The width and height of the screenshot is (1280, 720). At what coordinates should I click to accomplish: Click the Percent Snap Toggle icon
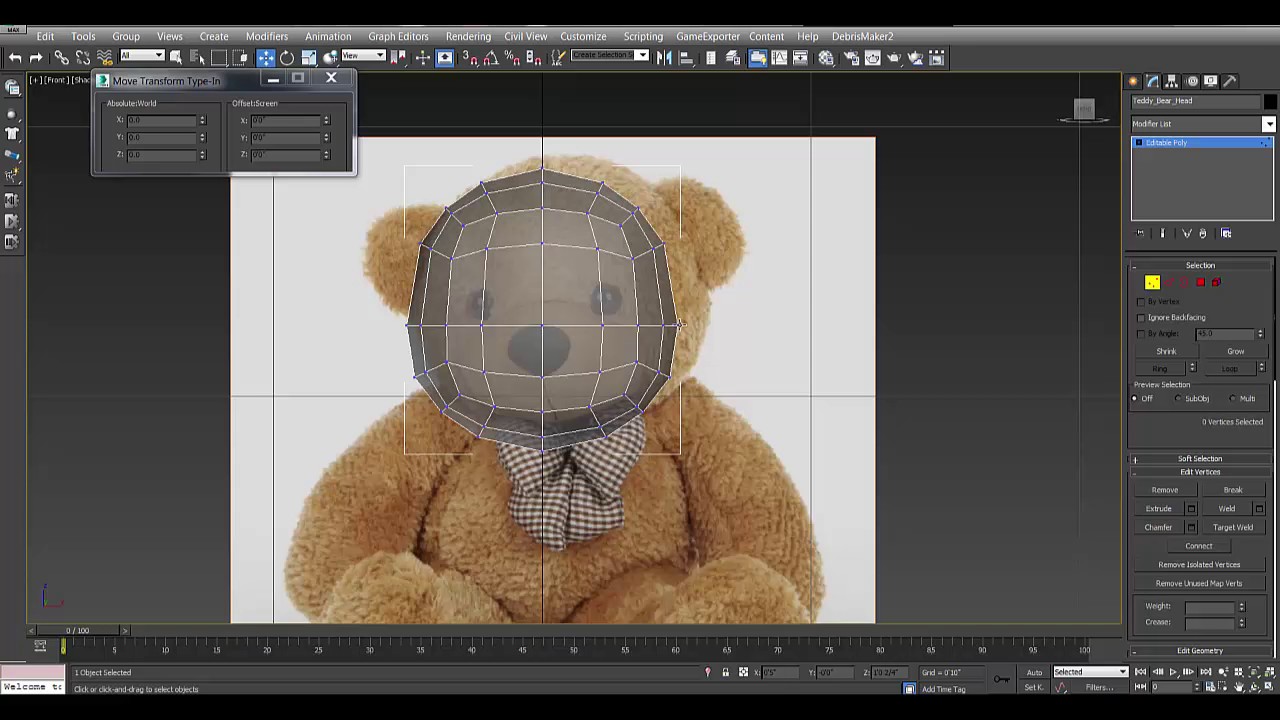(x=513, y=58)
